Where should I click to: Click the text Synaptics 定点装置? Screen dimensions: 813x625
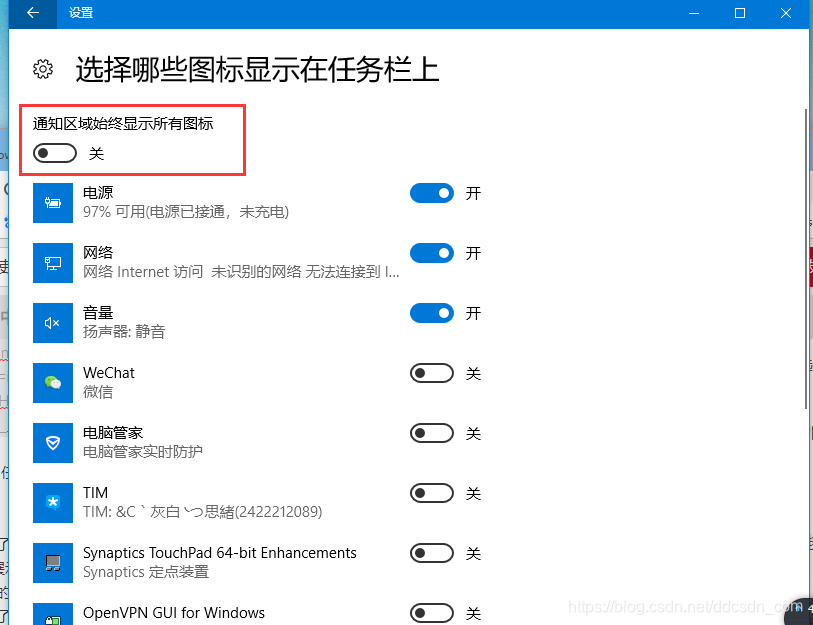(x=146, y=572)
